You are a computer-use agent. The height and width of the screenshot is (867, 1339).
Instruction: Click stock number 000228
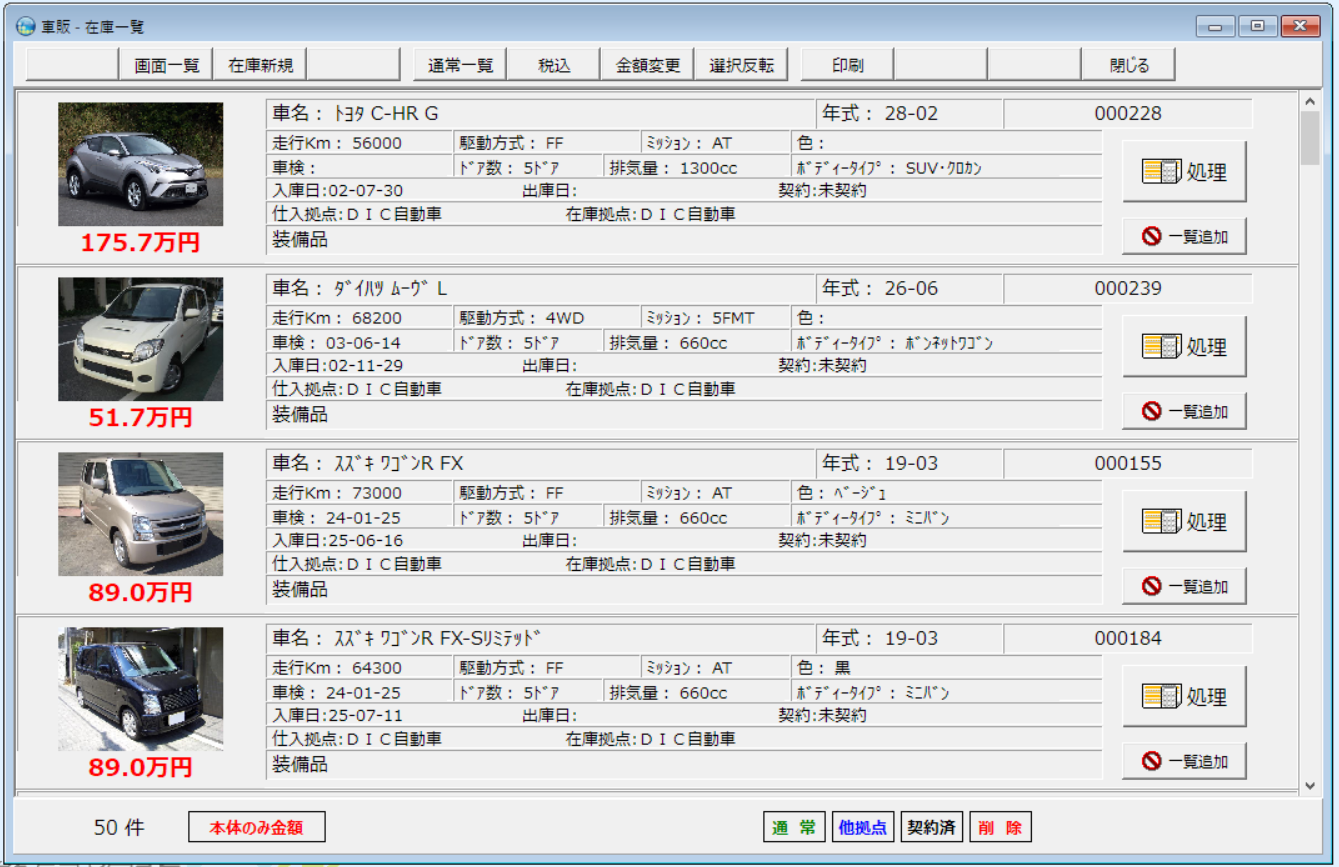coord(1128,113)
